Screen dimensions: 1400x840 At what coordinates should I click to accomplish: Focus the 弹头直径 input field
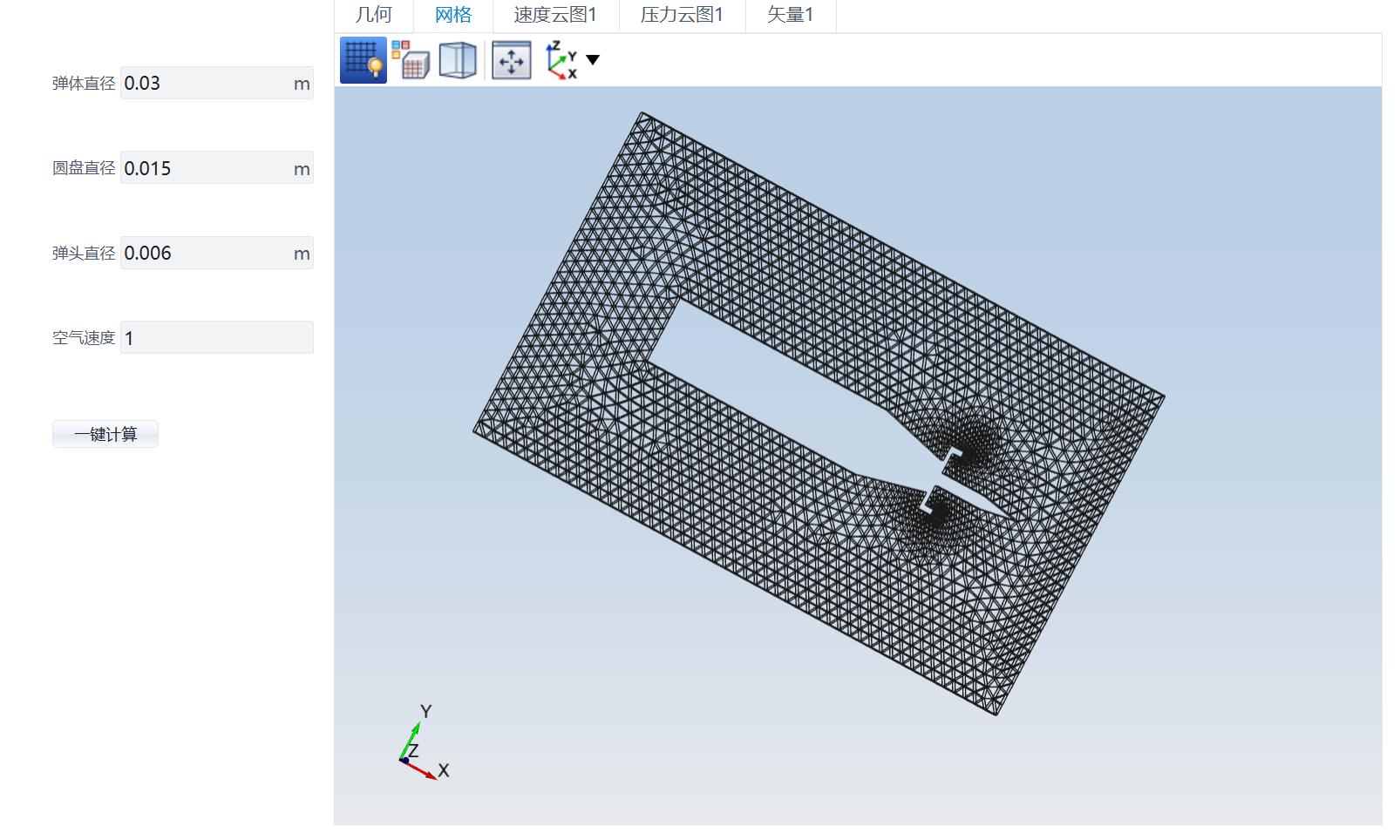[x=217, y=253]
